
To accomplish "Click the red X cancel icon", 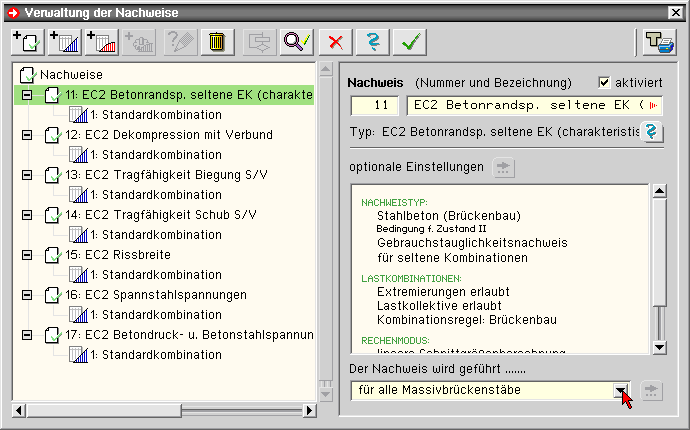I will (335, 41).
